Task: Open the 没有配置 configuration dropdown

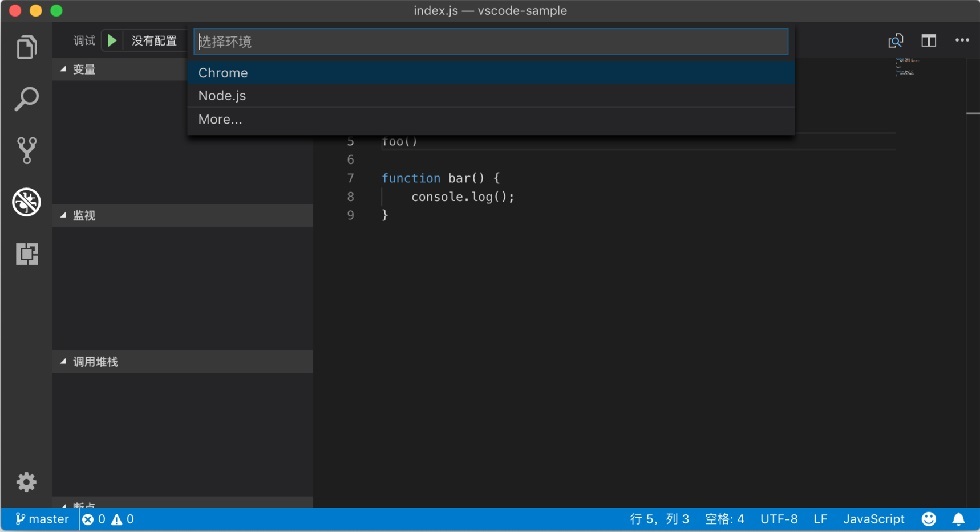Action: pyautogui.click(x=154, y=41)
